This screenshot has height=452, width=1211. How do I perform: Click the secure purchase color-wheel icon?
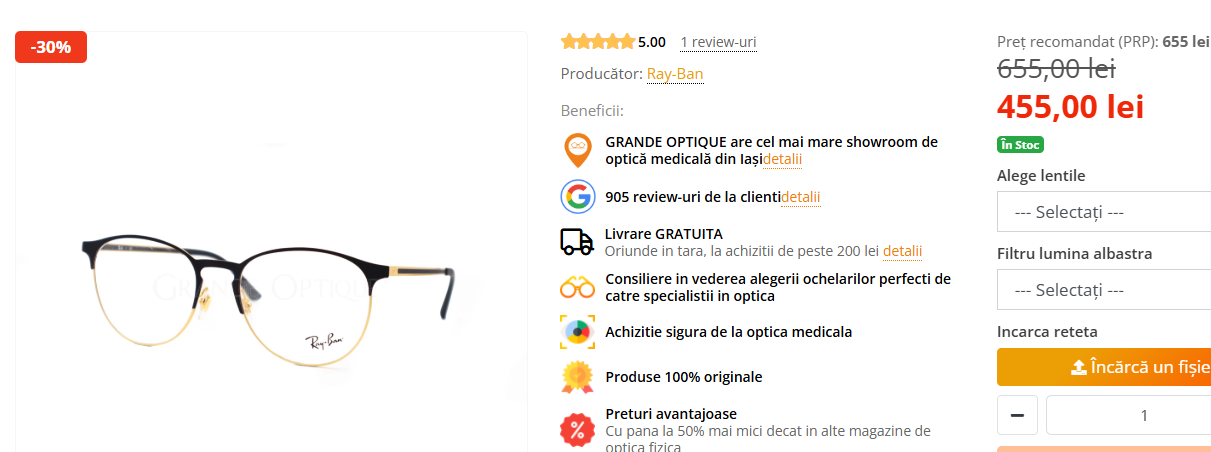coord(577,331)
